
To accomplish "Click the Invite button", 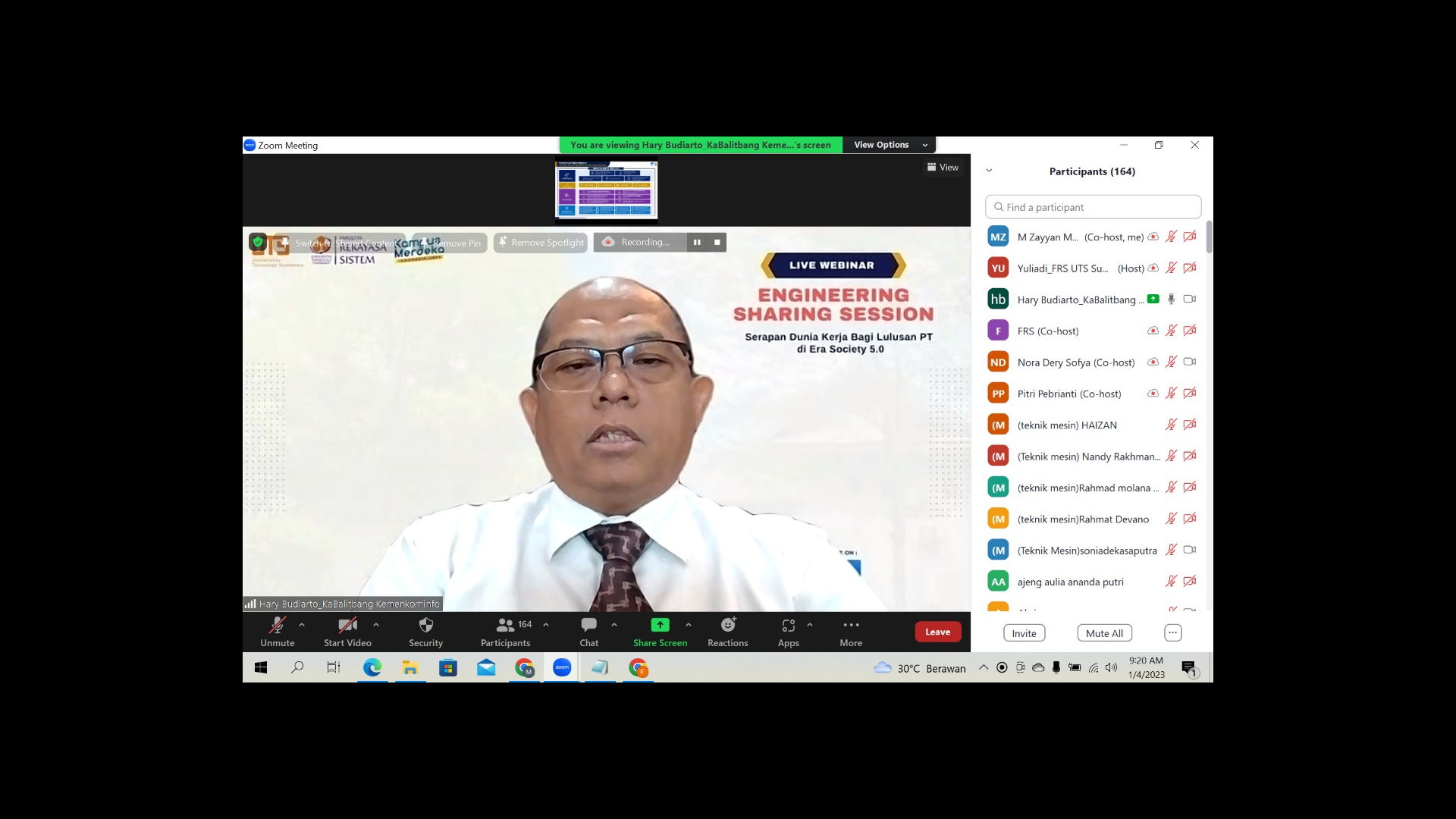I will point(1024,633).
